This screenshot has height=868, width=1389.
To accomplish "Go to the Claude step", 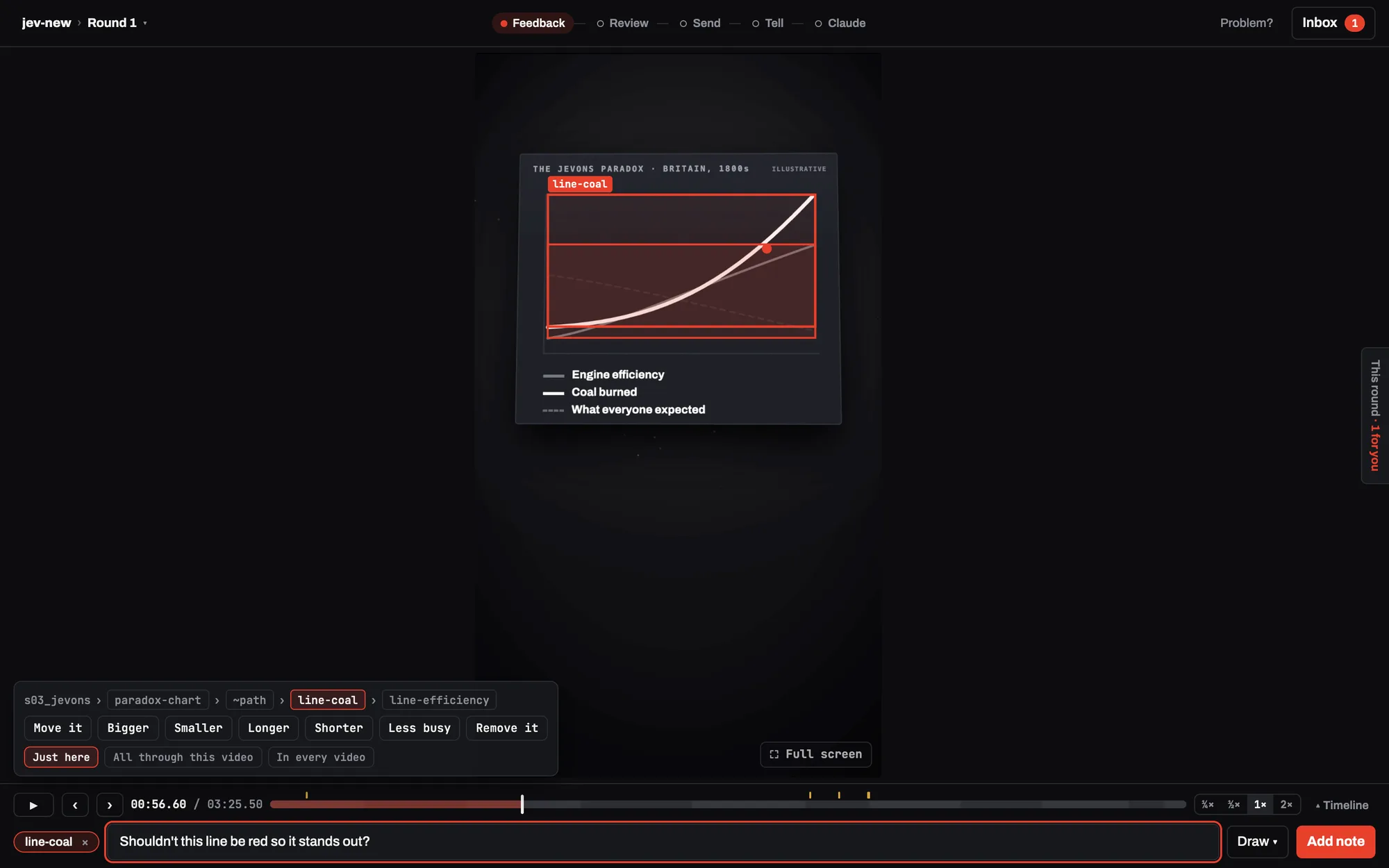I will tap(840, 23).
